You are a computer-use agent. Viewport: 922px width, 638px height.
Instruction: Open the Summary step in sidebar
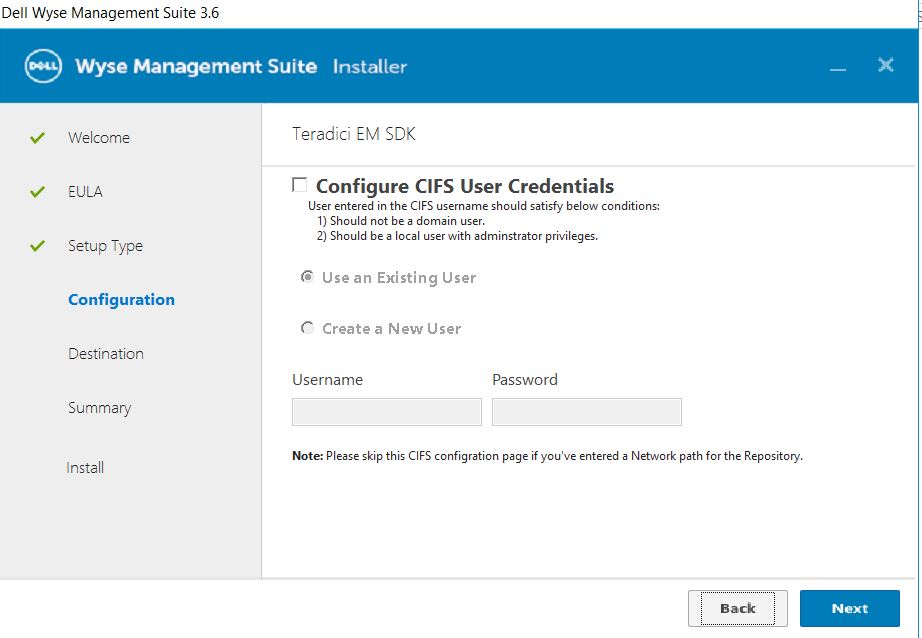coord(99,408)
